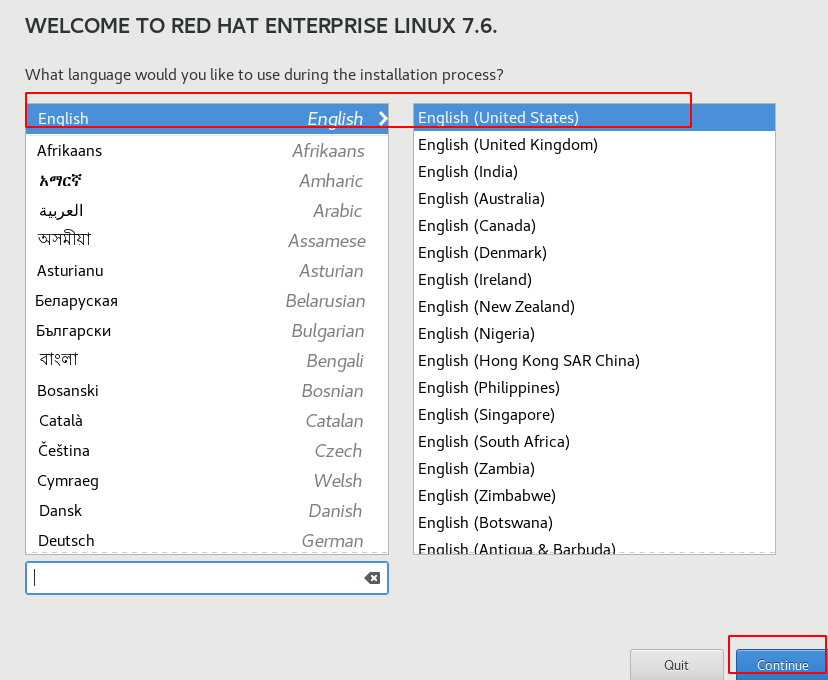828x680 pixels.
Task: Pick English (Botswana) locale
Action: point(595,523)
